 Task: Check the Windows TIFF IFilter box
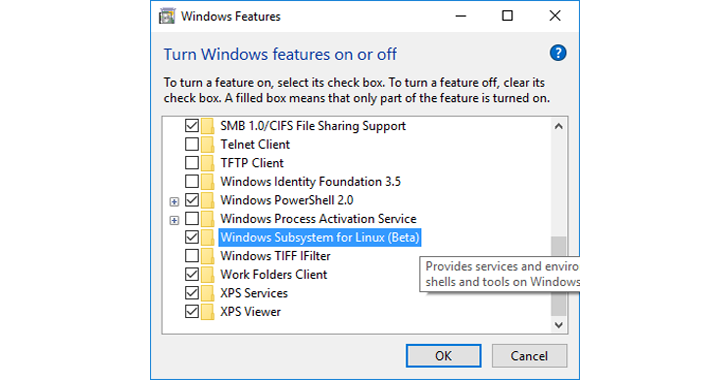(x=192, y=256)
